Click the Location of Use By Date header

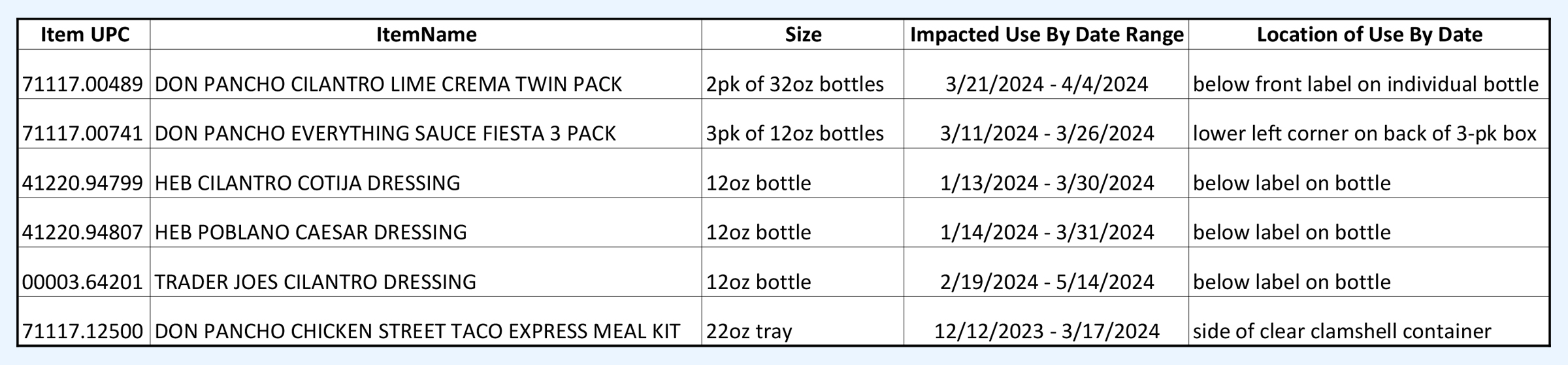pos(1369,35)
